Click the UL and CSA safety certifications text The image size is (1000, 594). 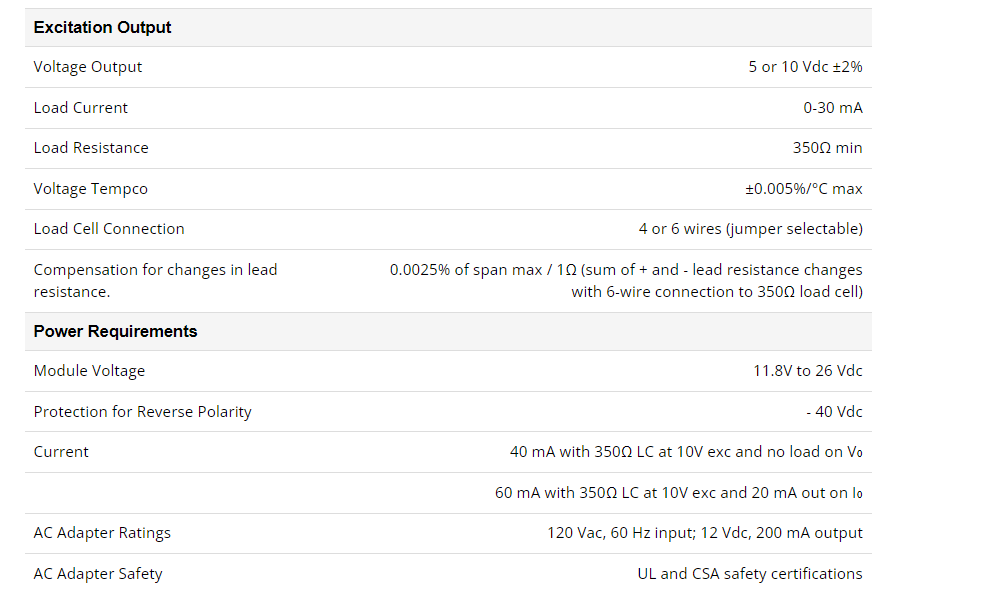coord(750,574)
